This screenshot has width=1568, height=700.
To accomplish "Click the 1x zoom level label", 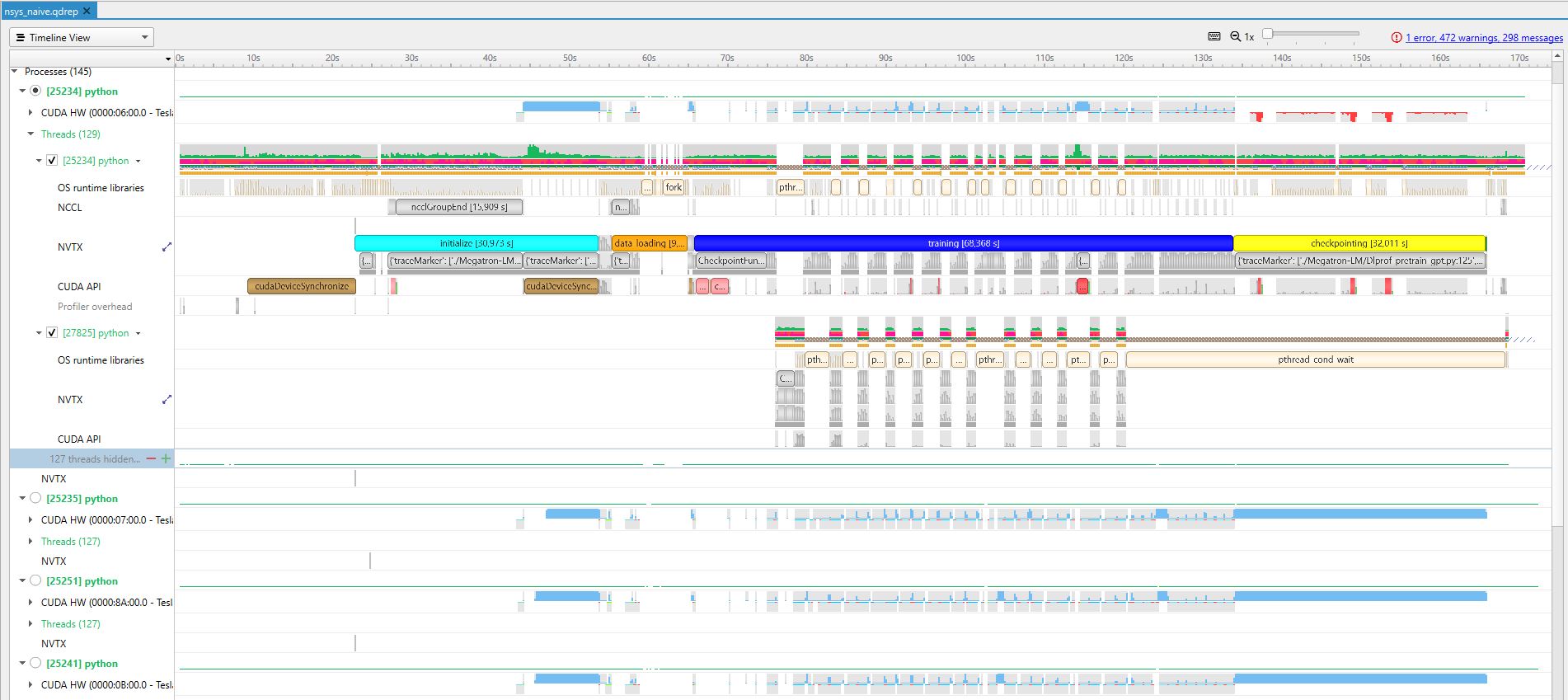I will tap(1249, 37).
